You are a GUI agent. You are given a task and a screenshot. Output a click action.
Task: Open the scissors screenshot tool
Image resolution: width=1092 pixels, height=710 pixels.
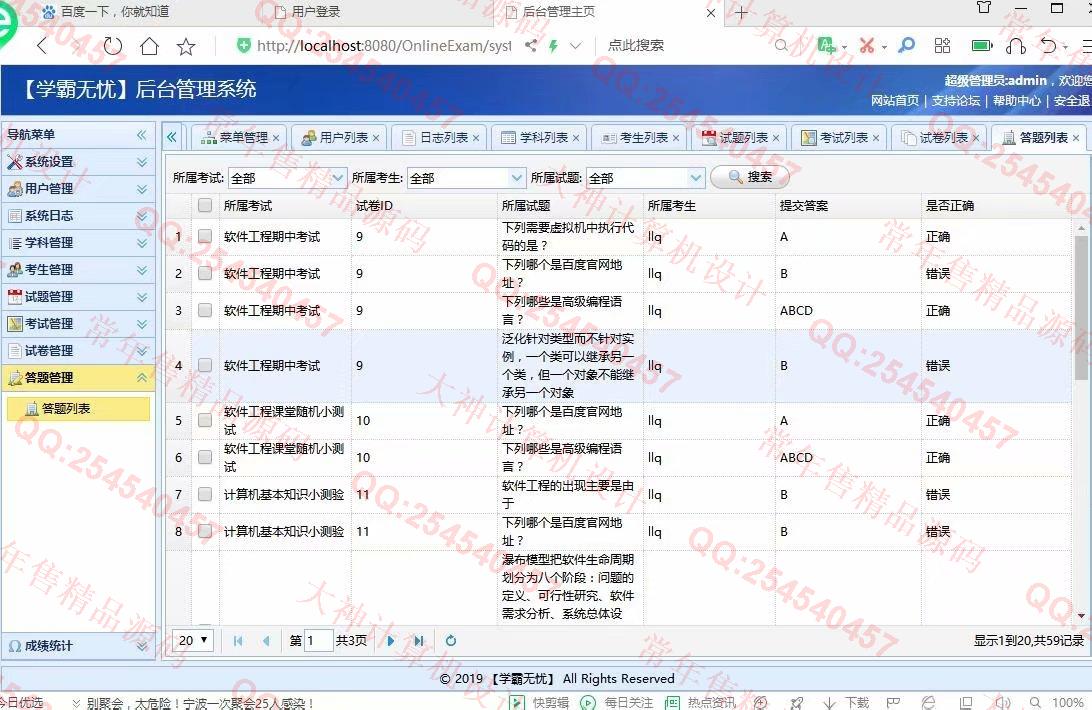pyautogui.click(x=866, y=46)
